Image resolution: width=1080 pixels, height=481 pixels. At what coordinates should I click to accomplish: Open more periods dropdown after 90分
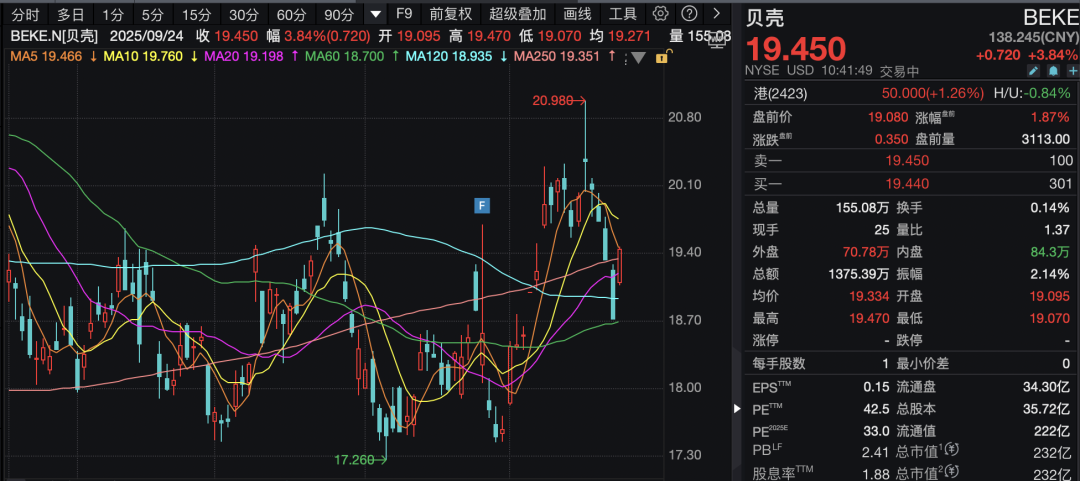(375, 14)
